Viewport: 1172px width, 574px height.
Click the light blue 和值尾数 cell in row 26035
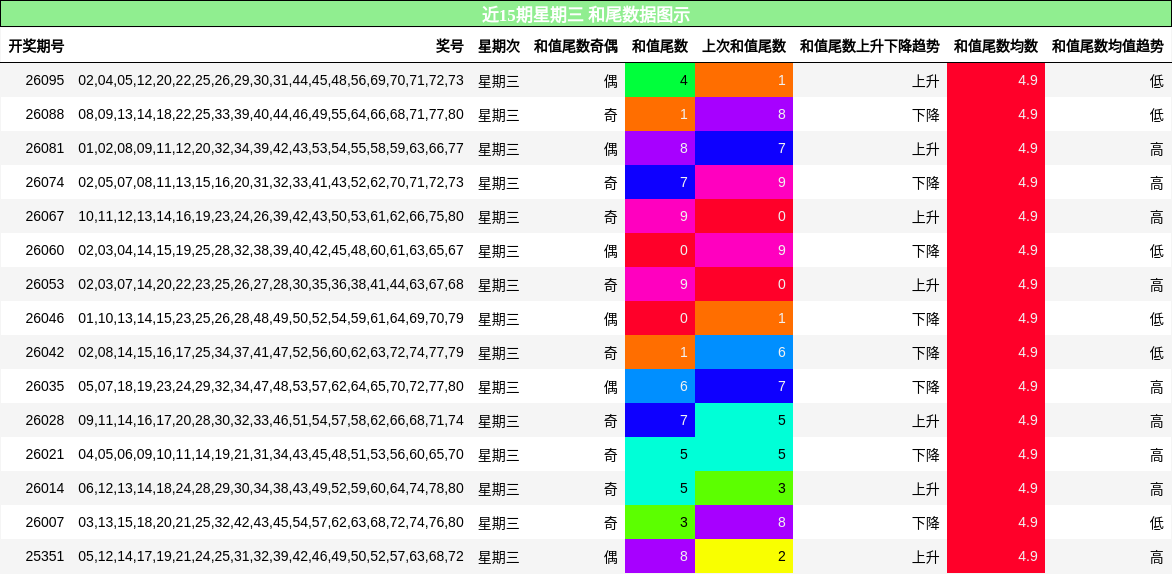click(660, 386)
